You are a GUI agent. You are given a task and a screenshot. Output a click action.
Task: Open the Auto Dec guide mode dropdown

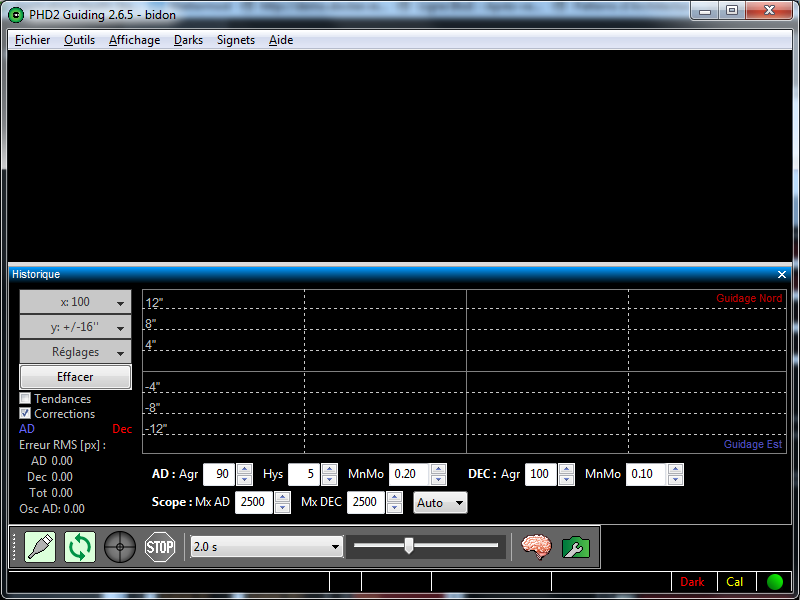(x=440, y=503)
